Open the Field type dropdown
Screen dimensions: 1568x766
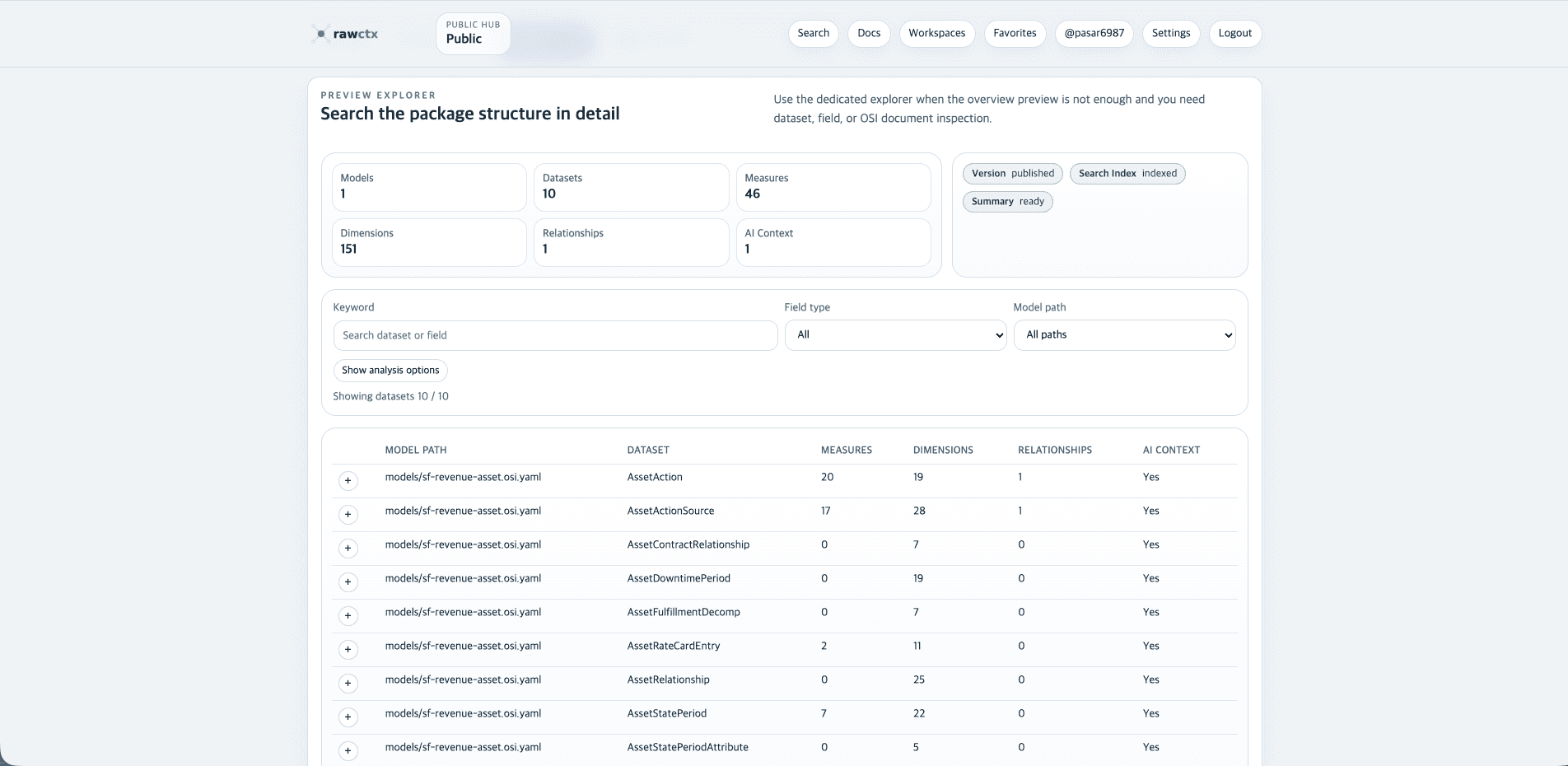pyautogui.click(x=895, y=335)
